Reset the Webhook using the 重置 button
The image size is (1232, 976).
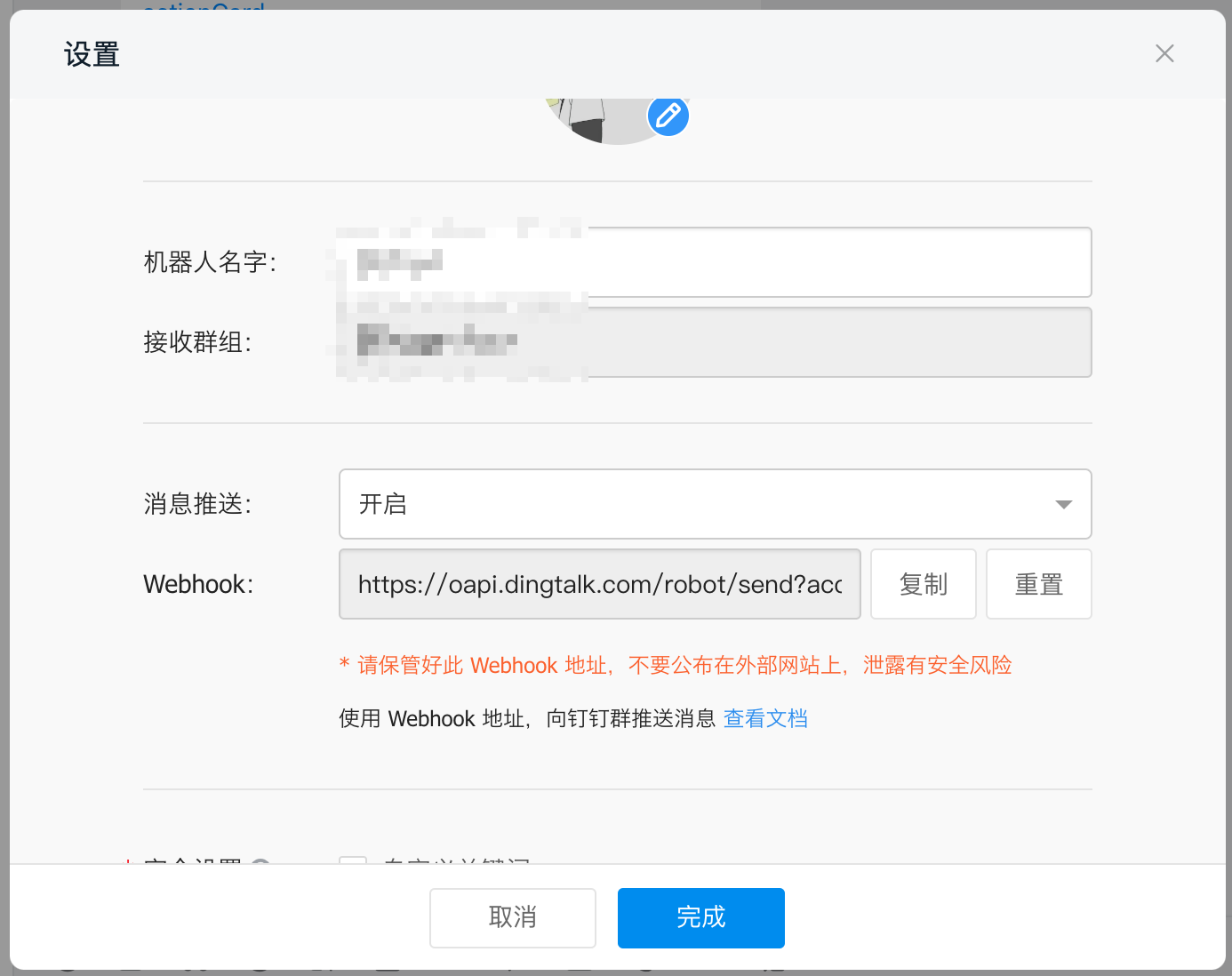tap(1038, 584)
